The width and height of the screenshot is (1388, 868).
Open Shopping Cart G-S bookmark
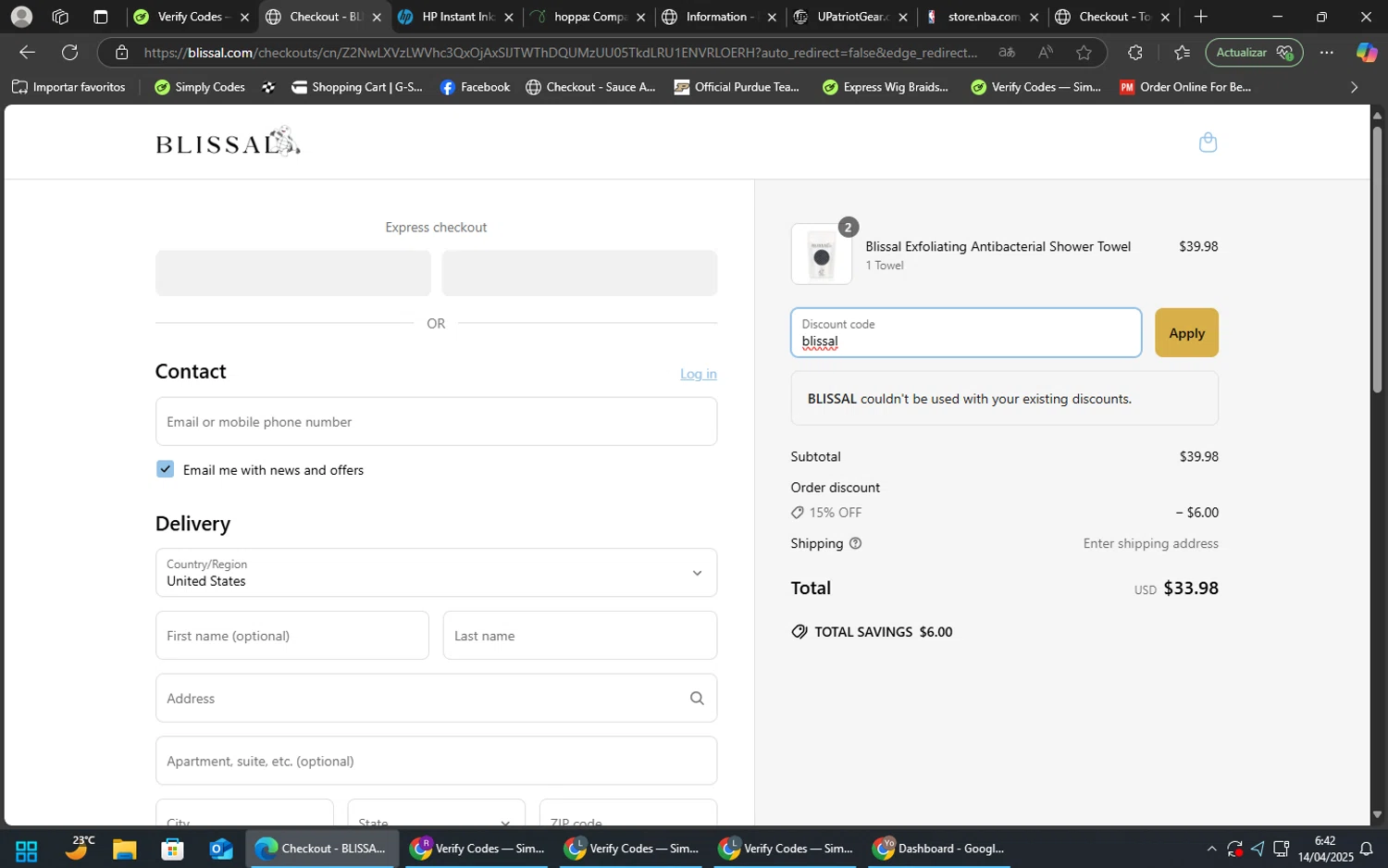coord(357,87)
